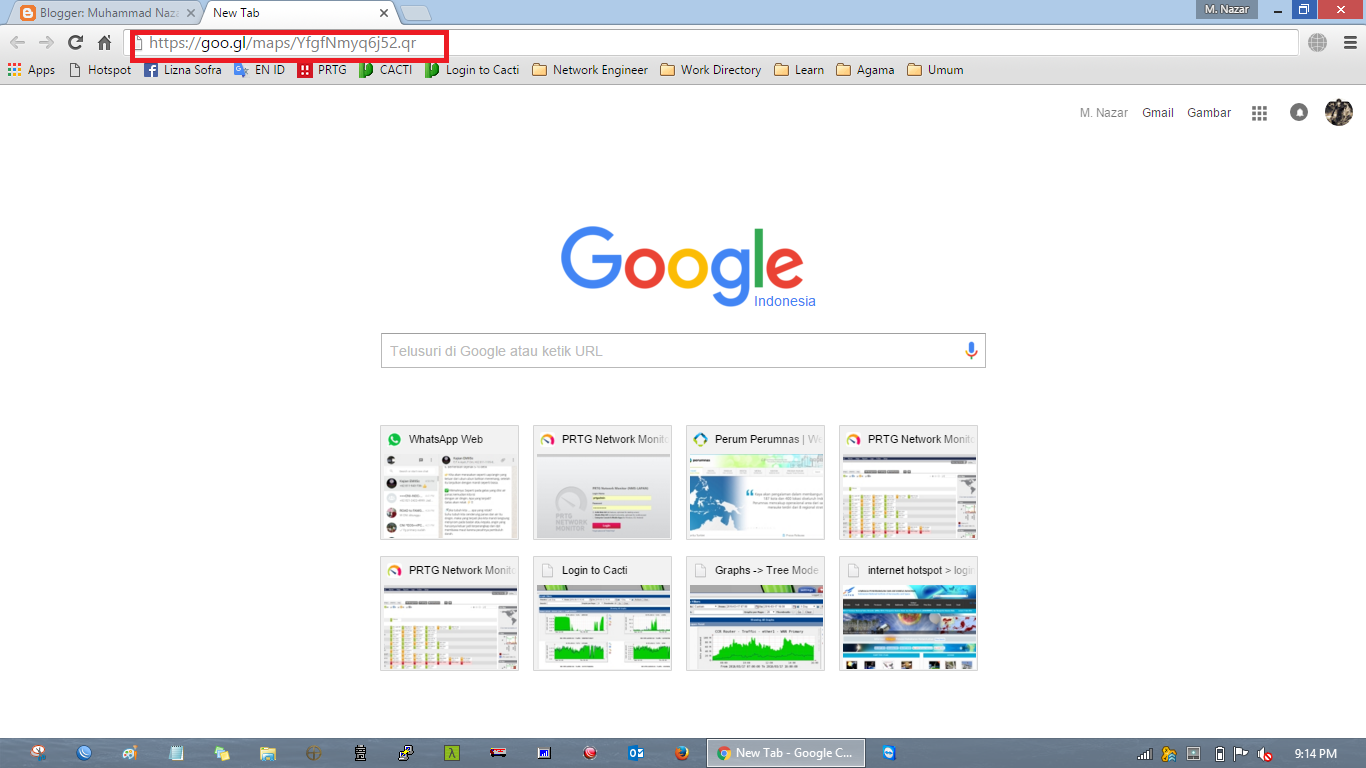Click the New Tab - Google Chrome taskbar button
This screenshot has height=768, width=1366.
[x=786, y=753]
